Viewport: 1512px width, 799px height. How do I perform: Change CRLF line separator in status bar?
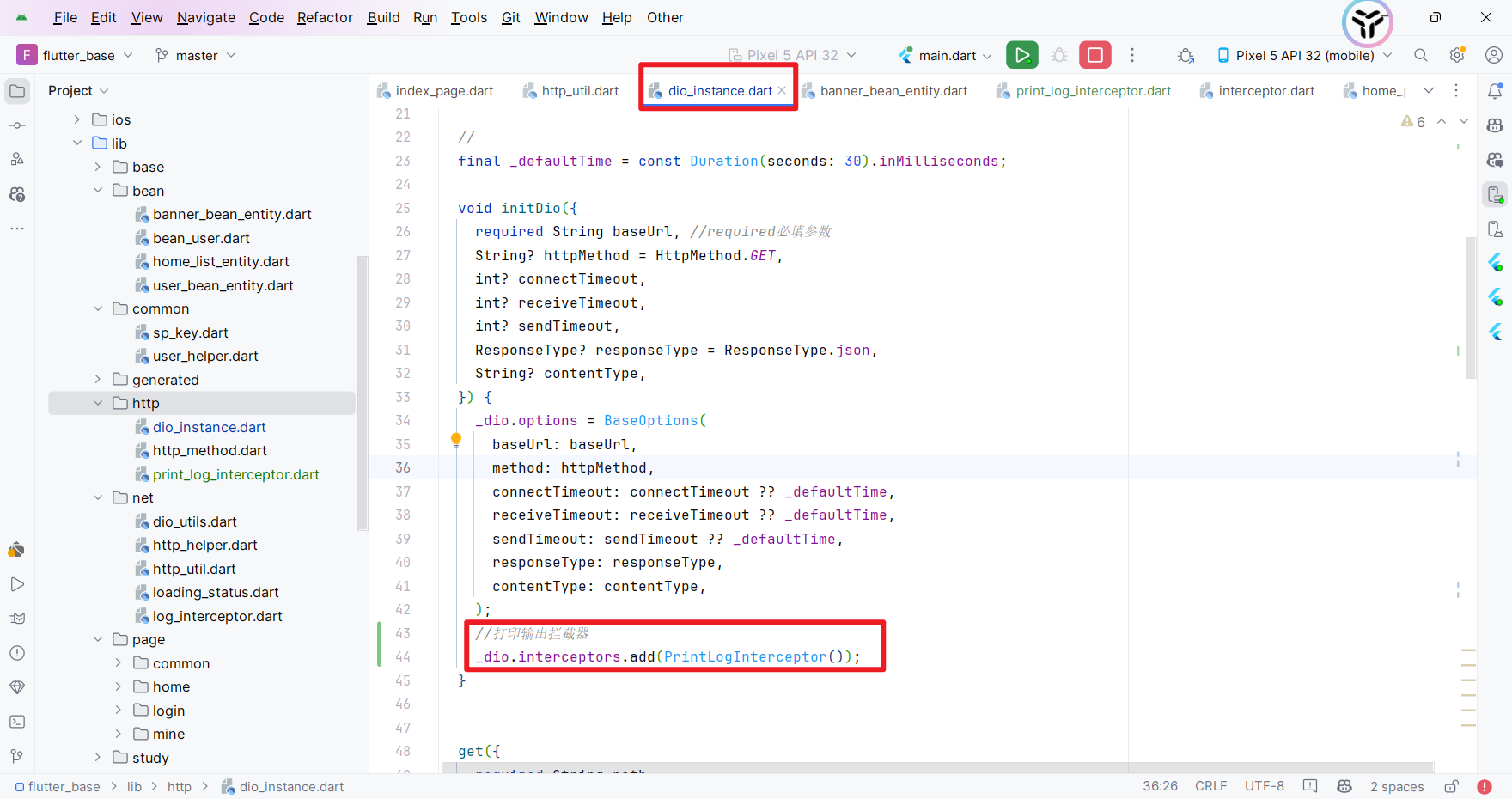[1210, 786]
